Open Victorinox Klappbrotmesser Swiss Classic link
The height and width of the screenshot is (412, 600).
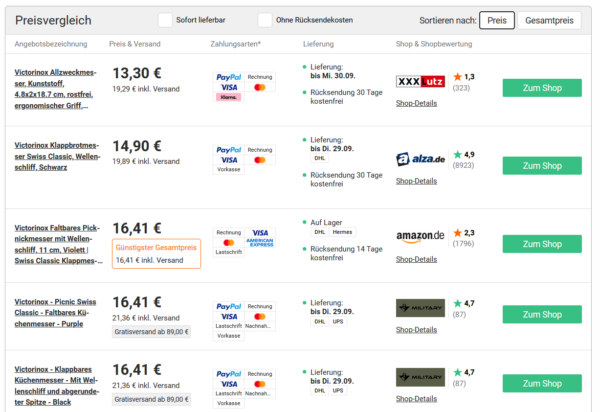[x=57, y=156]
